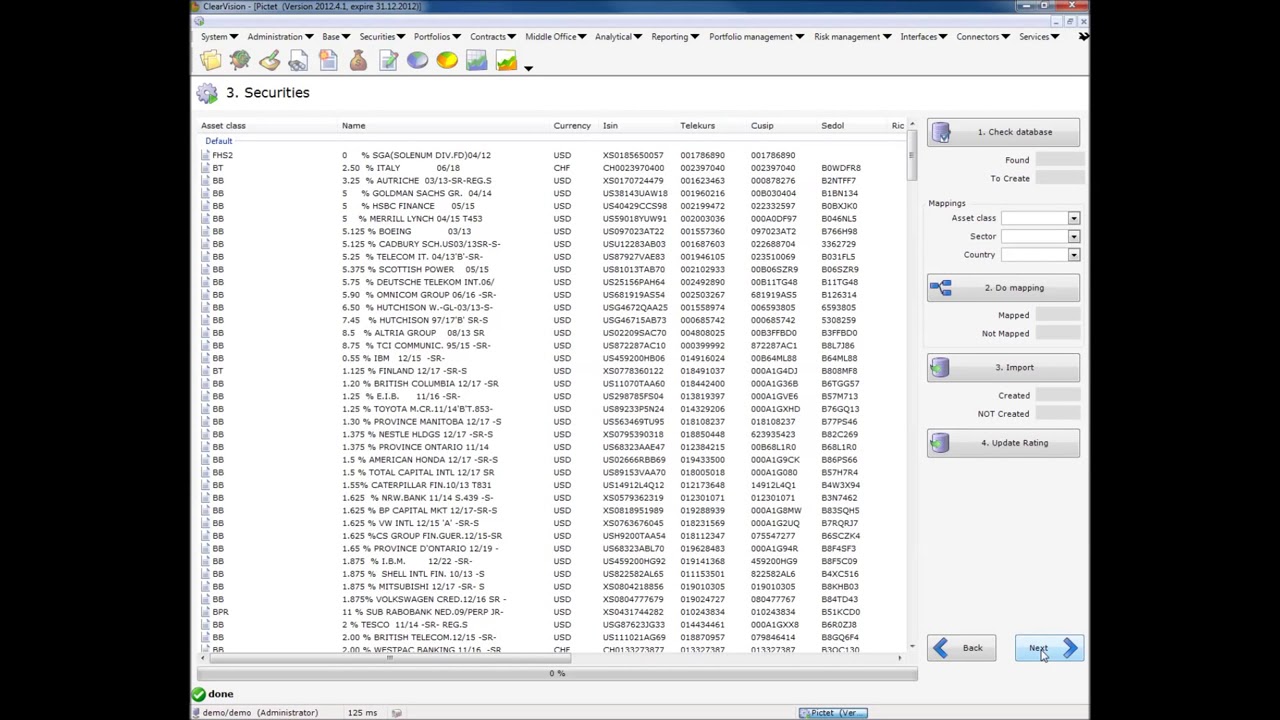Click the scroll-up arrow of the list
Image resolution: width=1280 pixels, height=720 pixels.
coord(912,125)
